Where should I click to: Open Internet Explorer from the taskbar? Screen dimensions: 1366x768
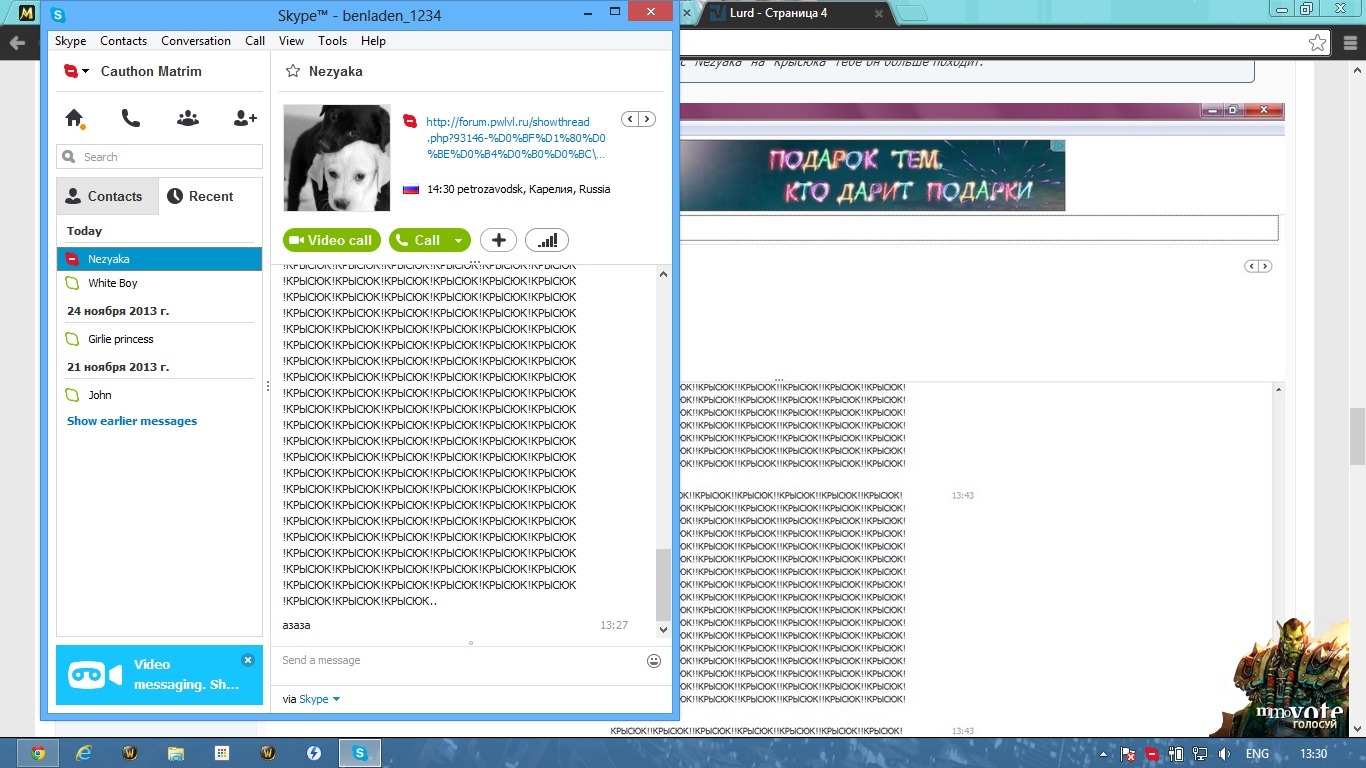click(x=84, y=753)
